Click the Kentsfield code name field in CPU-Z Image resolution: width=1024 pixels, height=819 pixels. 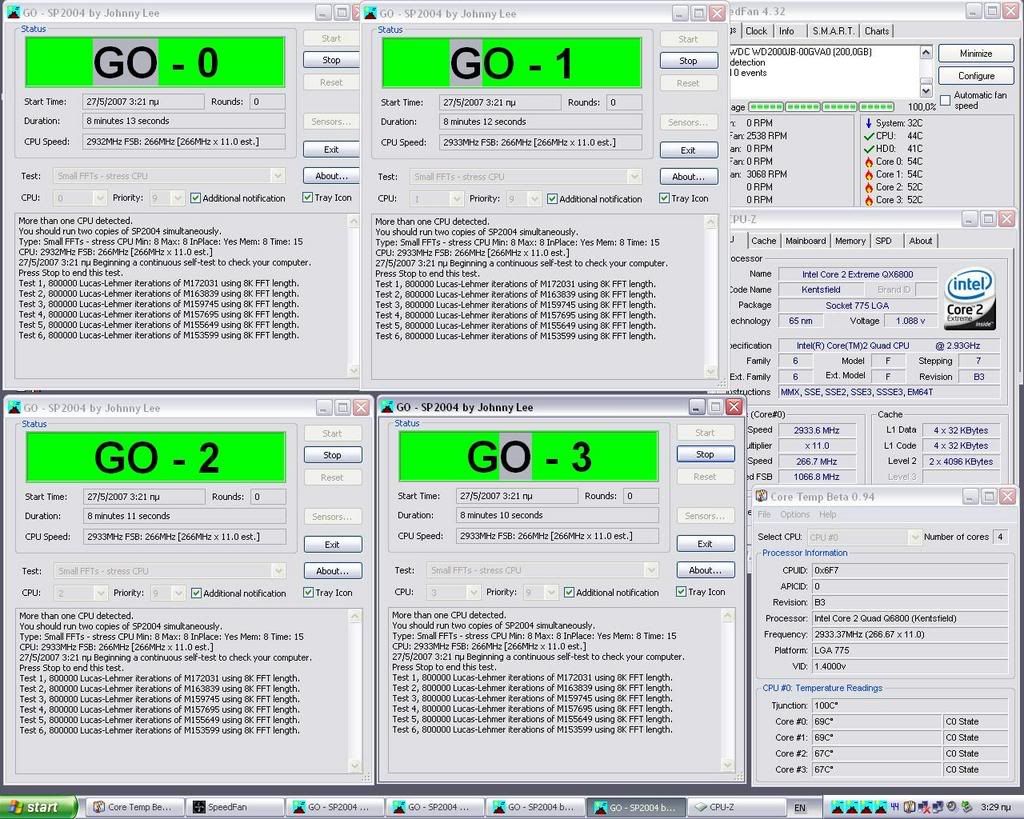coord(820,289)
